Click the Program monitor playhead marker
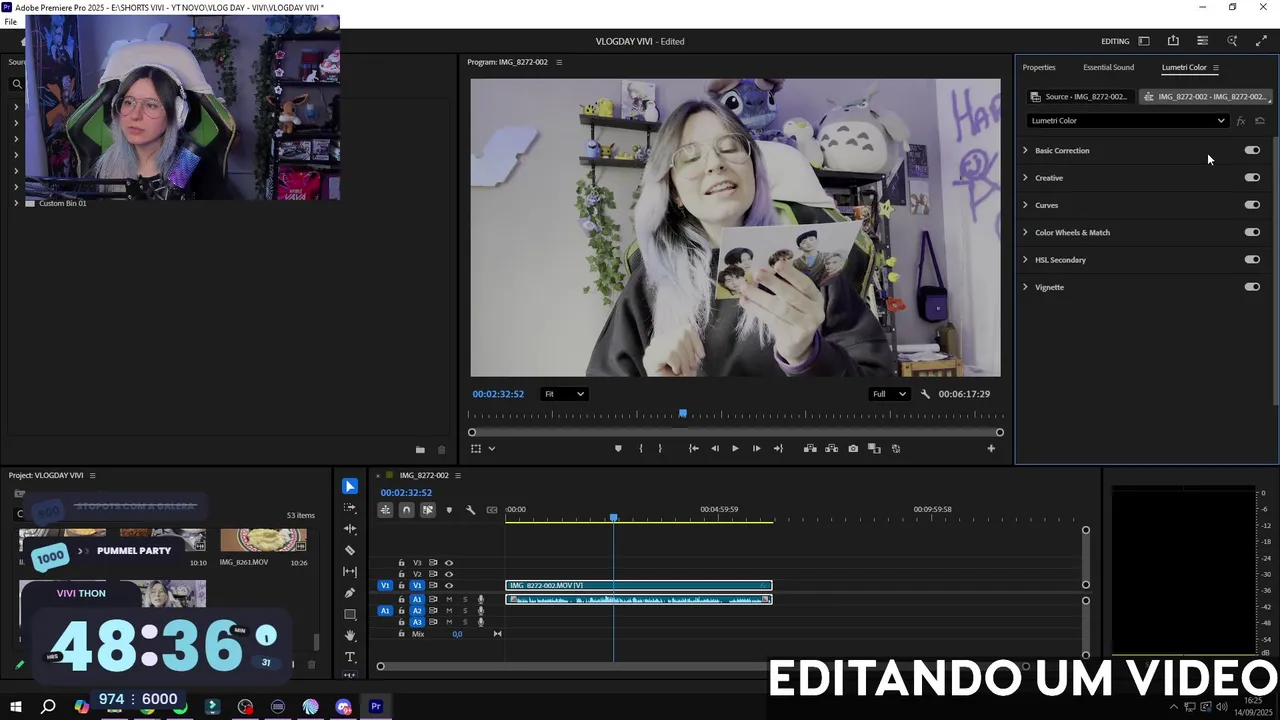This screenshot has height=720, width=1280. click(683, 413)
